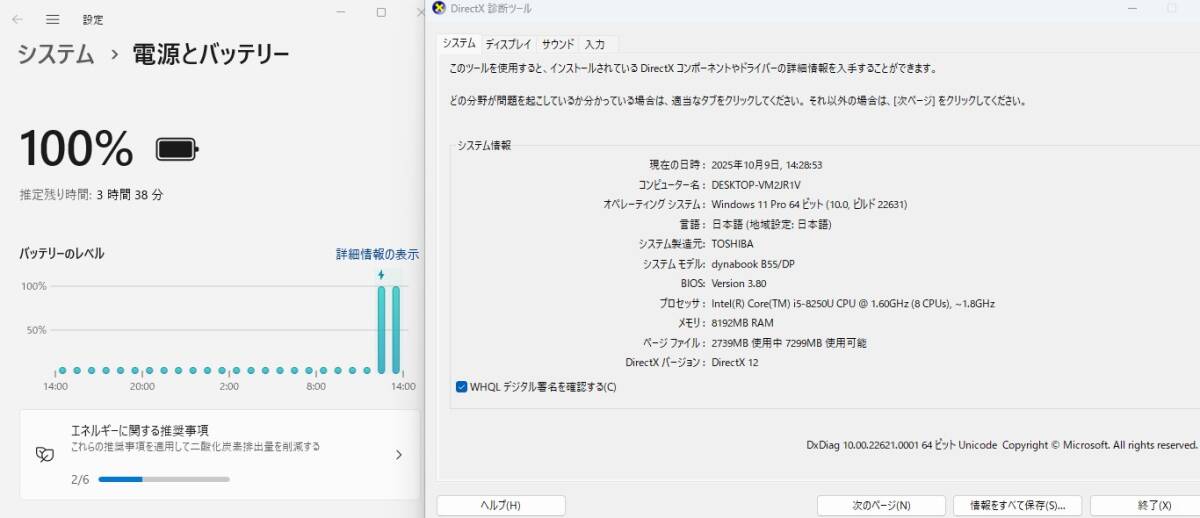Click 情報をすべて保存(S)... button
This screenshot has width=1200, height=518.
tap(1017, 505)
